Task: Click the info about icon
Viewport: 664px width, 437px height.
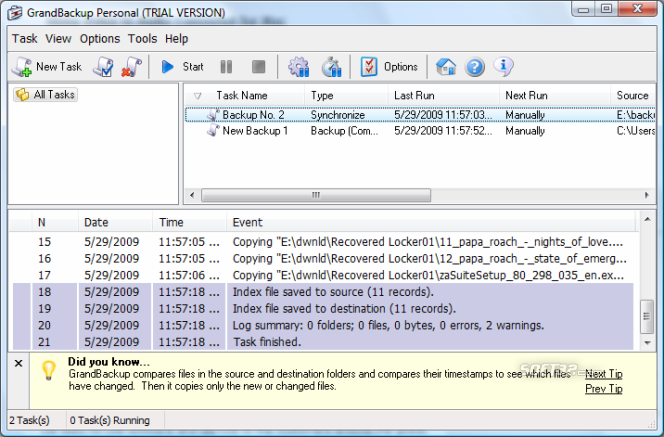Action: click(504, 66)
